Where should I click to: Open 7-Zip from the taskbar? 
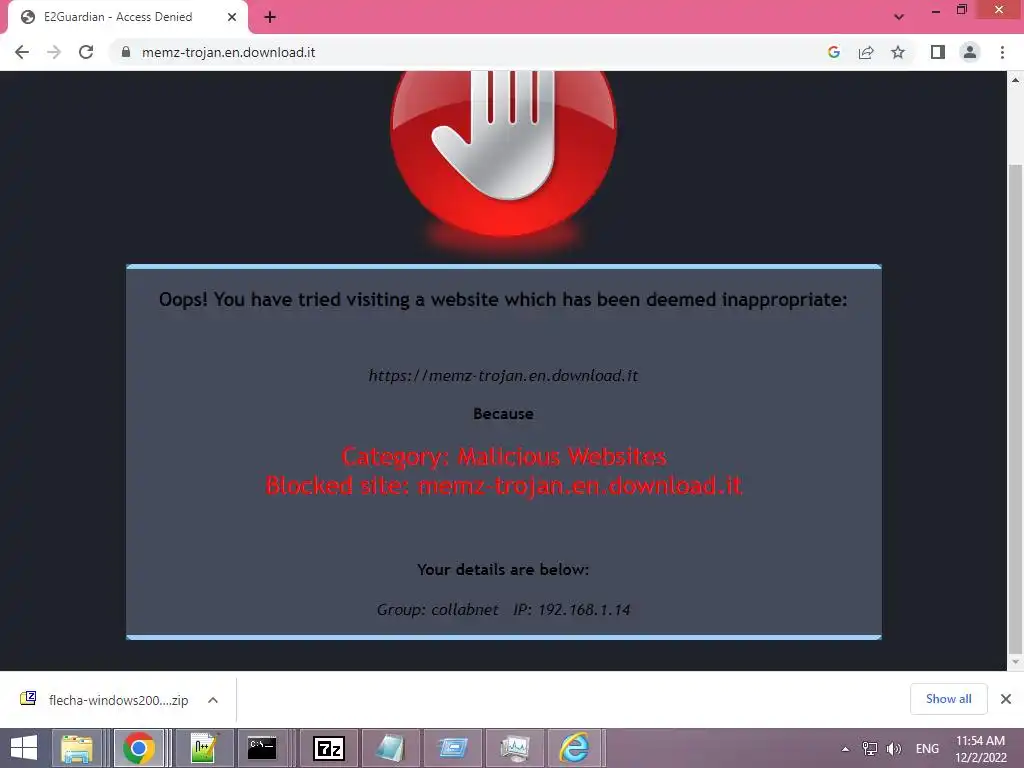click(x=328, y=748)
